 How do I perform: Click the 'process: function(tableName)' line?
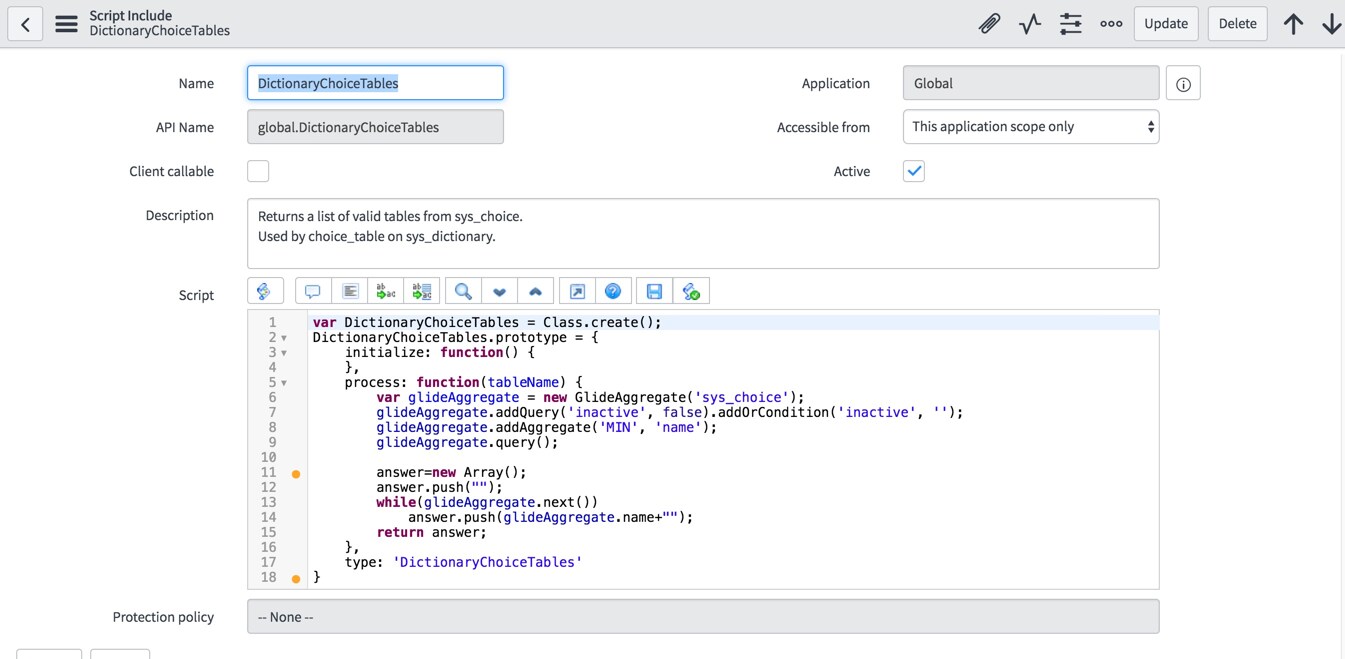click(463, 382)
